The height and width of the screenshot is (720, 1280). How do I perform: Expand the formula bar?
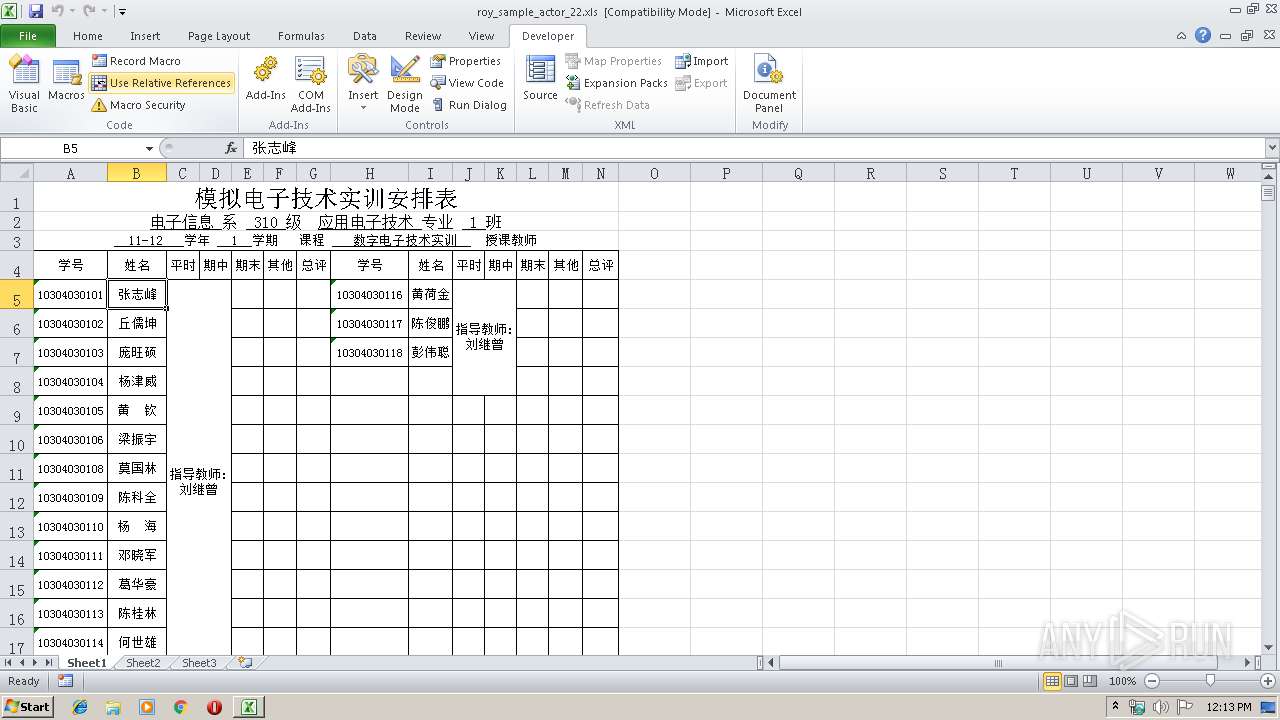point(1272,148)
